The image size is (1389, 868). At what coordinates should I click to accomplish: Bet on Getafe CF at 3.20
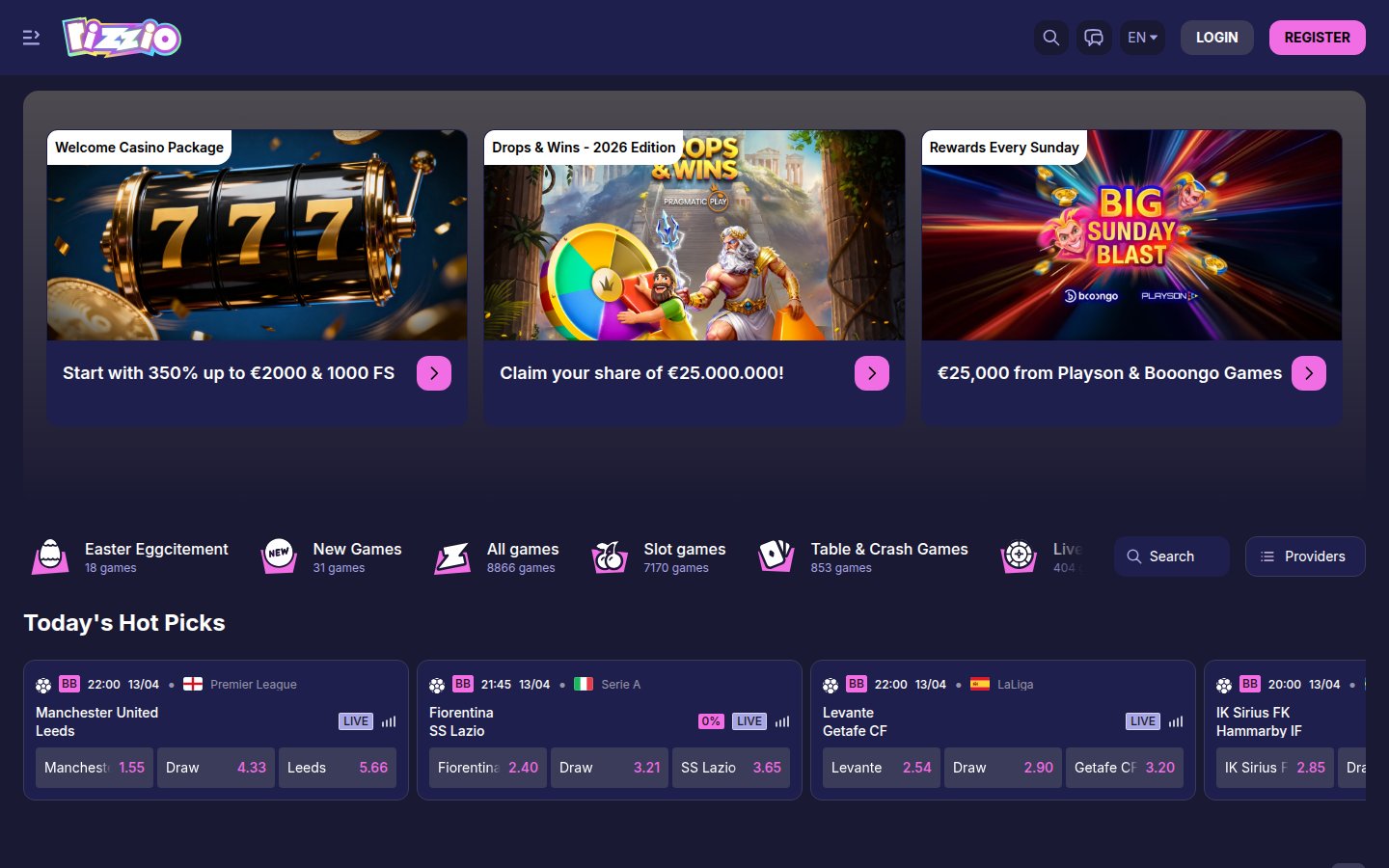pos(1125,768)
